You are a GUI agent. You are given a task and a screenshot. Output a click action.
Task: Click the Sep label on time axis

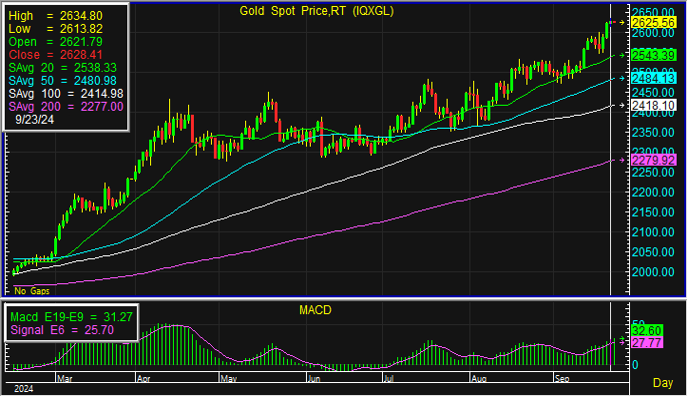[562, 379]
